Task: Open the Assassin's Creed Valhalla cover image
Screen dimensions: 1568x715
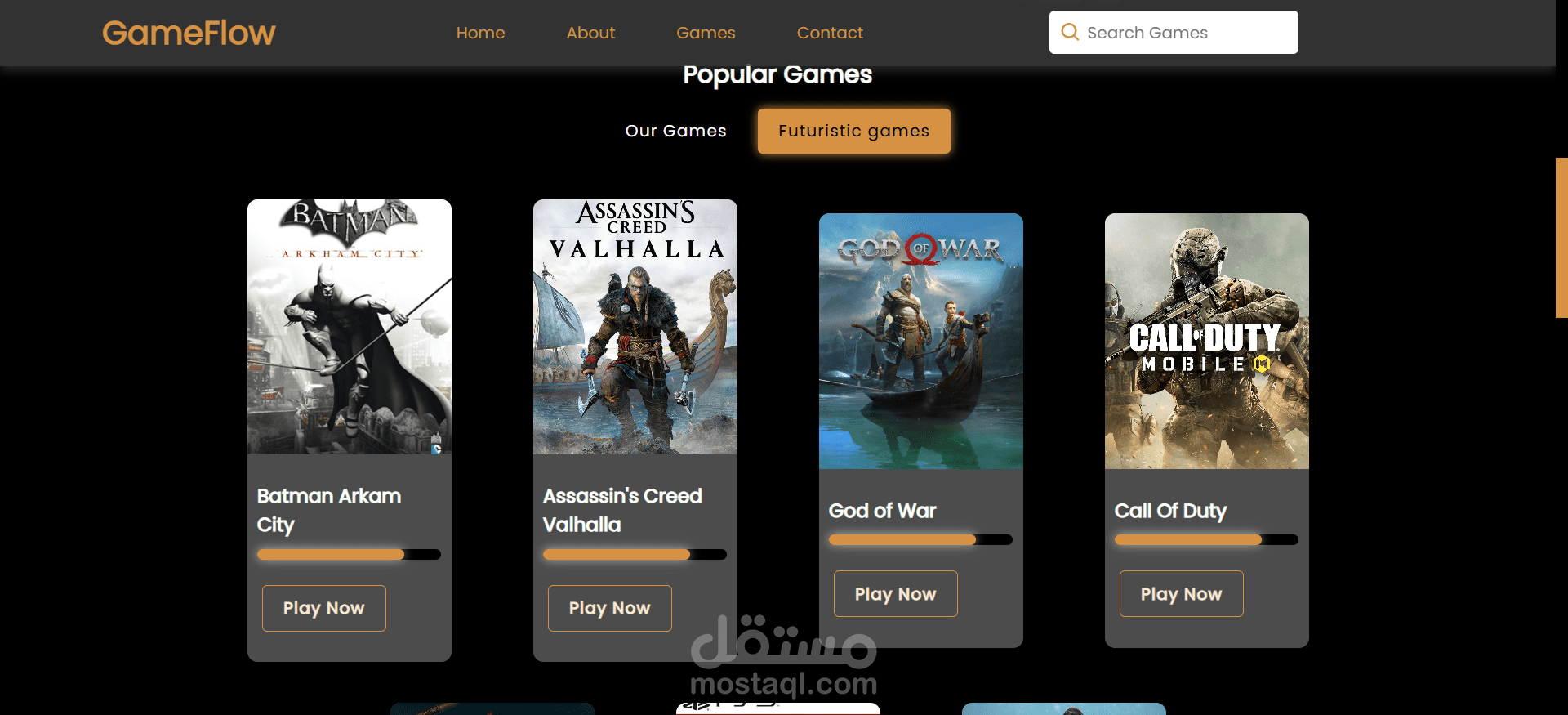Action: point(635,327)
